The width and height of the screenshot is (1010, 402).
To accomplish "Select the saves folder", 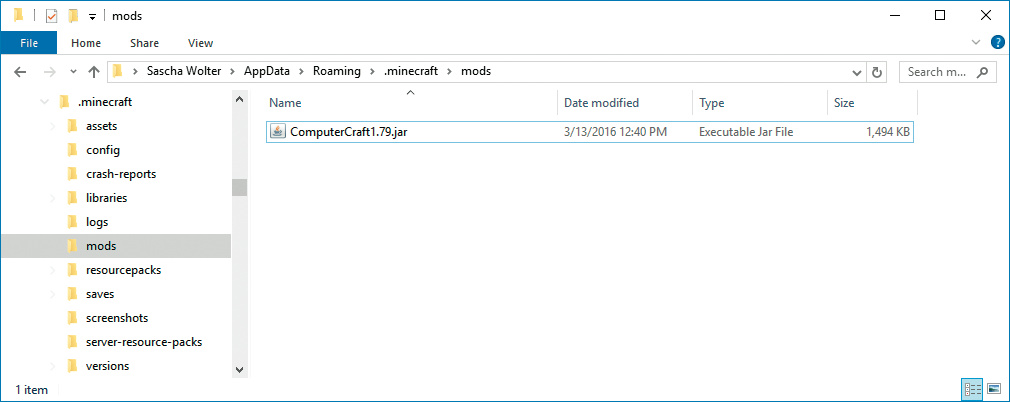I will [x=100, y=294].
